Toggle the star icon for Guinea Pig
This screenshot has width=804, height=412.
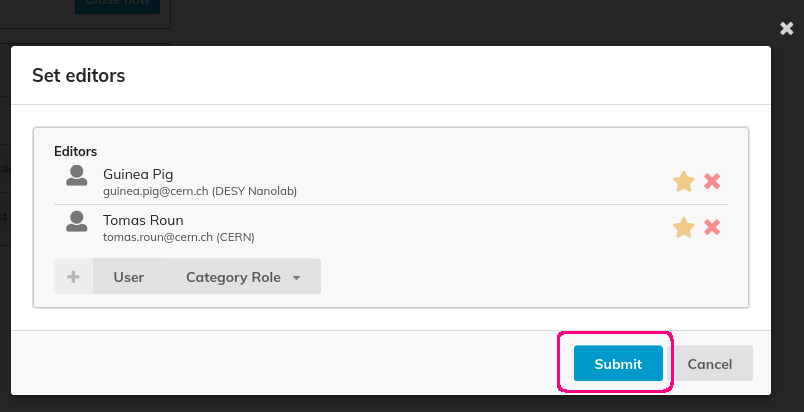coord(684,181)
